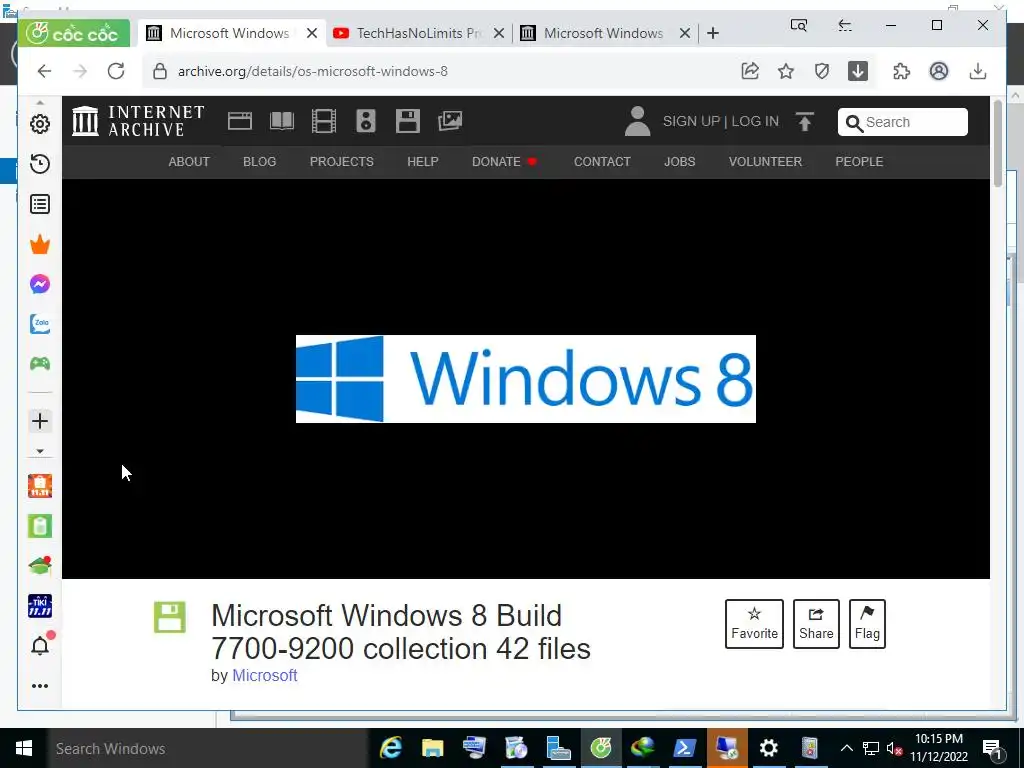The height and width of the screenshot is (768, 1024).
Task: Click the Internet Archive logo
Action: [138, 121]
